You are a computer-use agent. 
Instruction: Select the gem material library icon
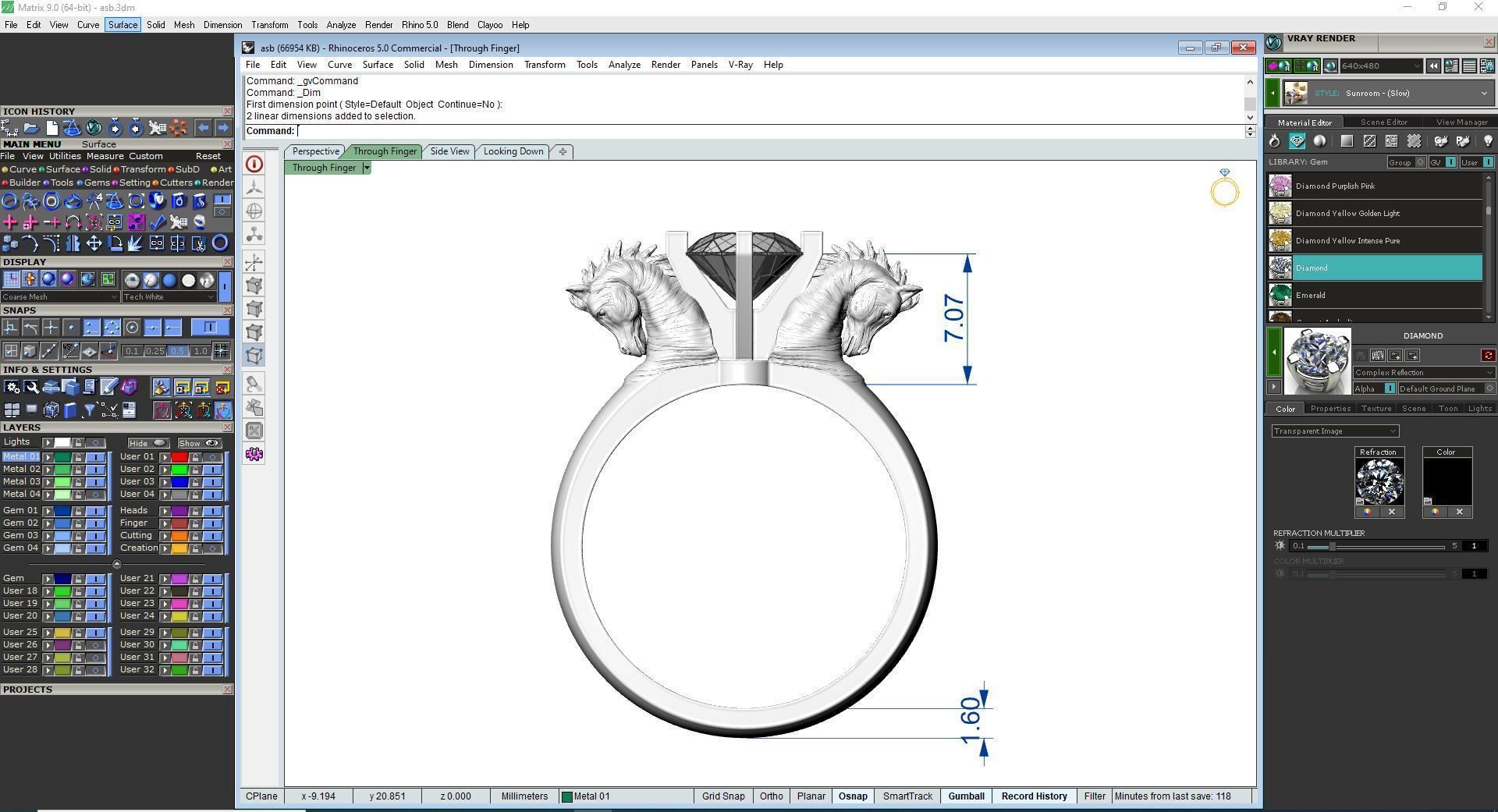(x=1297, y=141)
